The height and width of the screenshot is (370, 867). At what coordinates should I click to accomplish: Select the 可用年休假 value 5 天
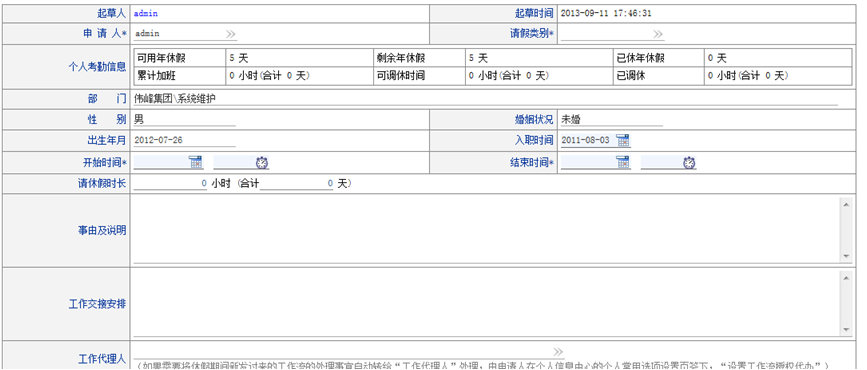(x=239, y=58)
